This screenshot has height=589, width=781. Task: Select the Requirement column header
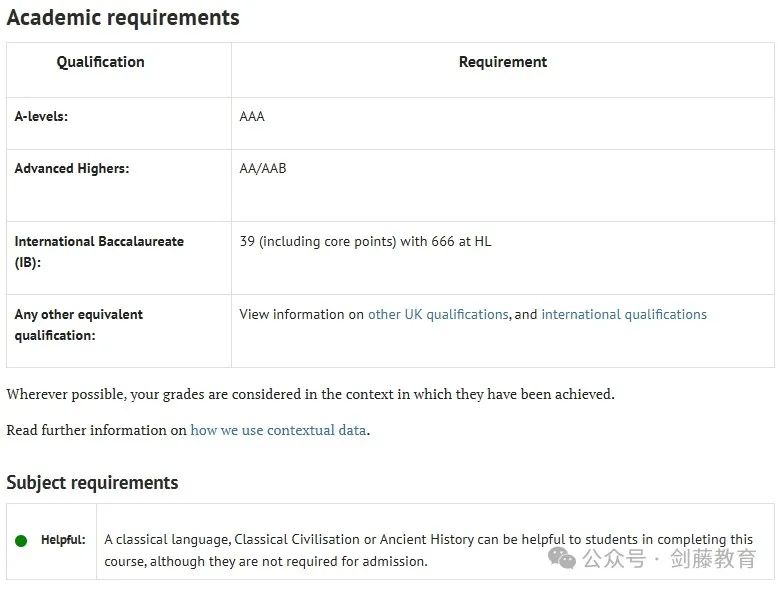(503, 62)
